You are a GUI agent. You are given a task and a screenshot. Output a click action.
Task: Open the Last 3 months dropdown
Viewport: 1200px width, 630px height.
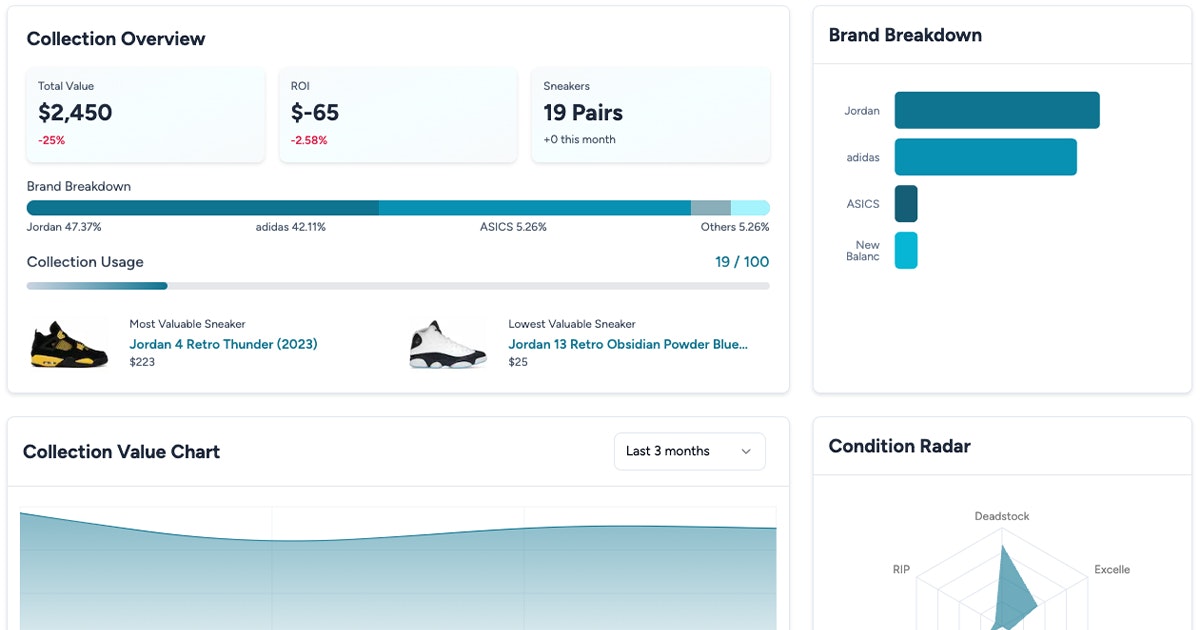pyautogui.click(x=689, y=451)
